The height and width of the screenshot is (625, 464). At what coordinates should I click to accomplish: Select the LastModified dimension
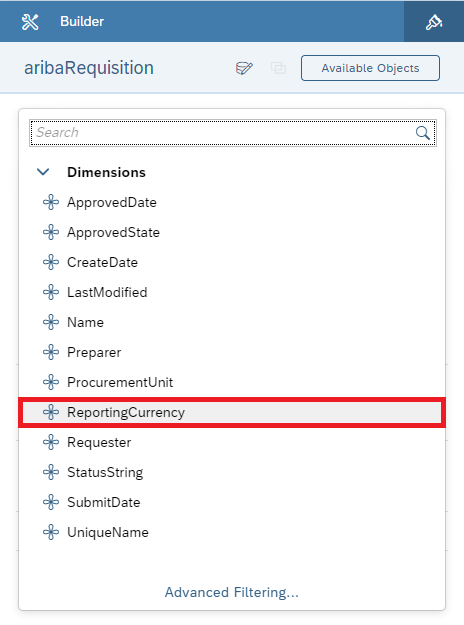point(232,292)
